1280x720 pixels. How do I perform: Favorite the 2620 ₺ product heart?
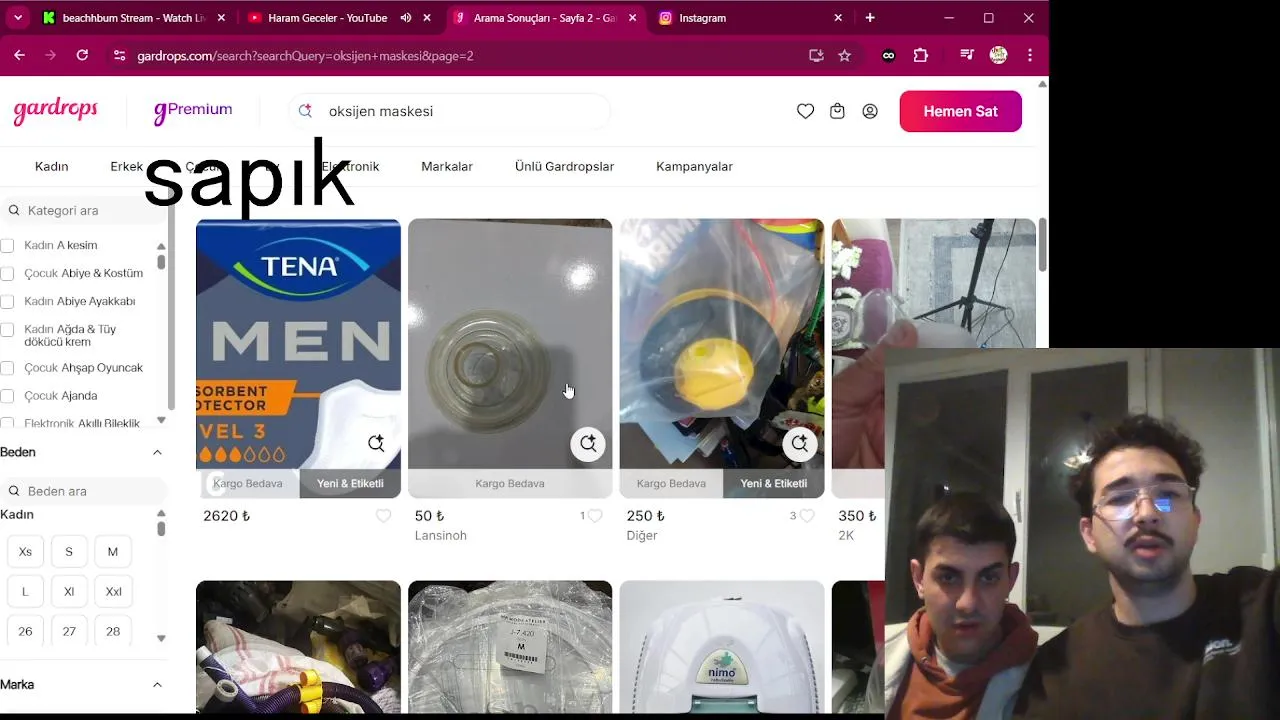pos(383,516)
